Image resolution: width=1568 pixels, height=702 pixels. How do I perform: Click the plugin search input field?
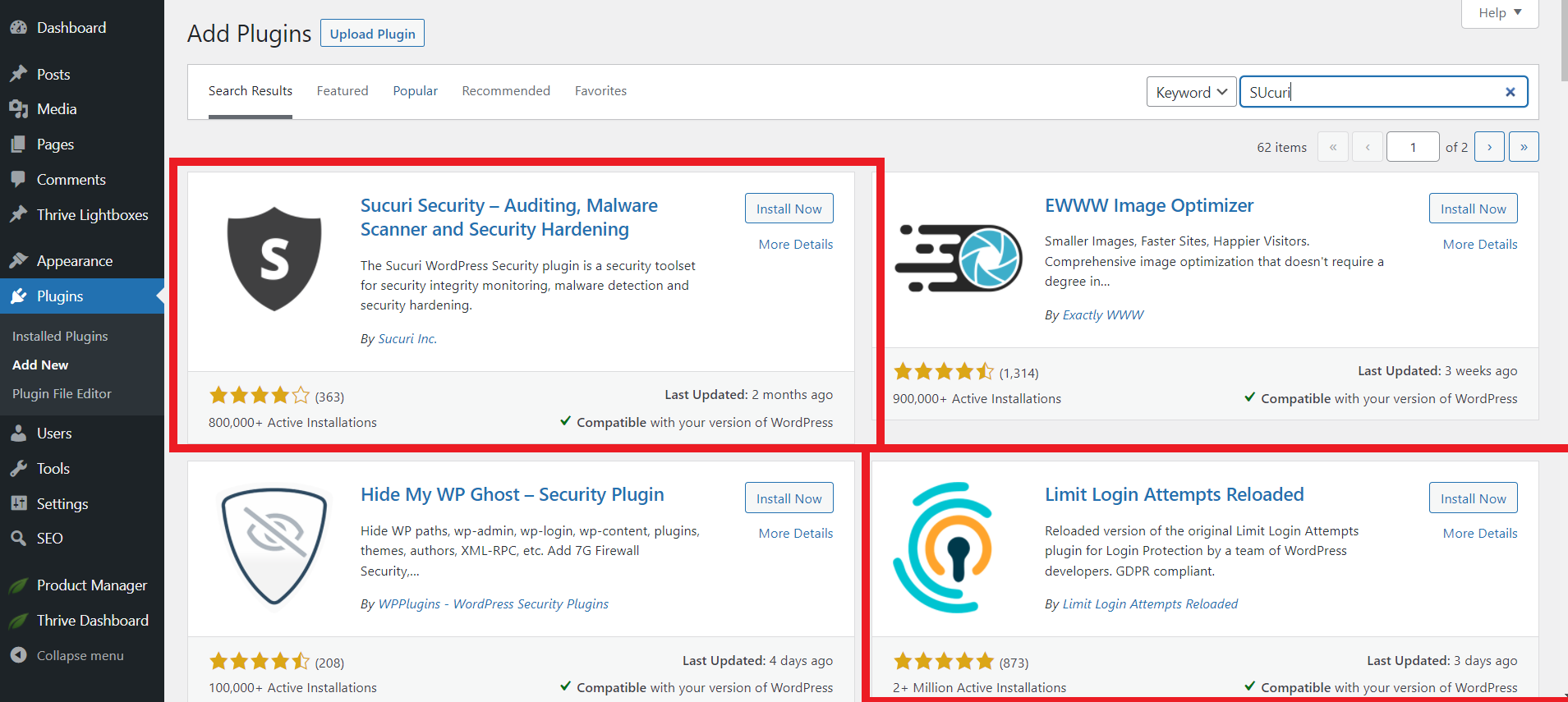1383,92
